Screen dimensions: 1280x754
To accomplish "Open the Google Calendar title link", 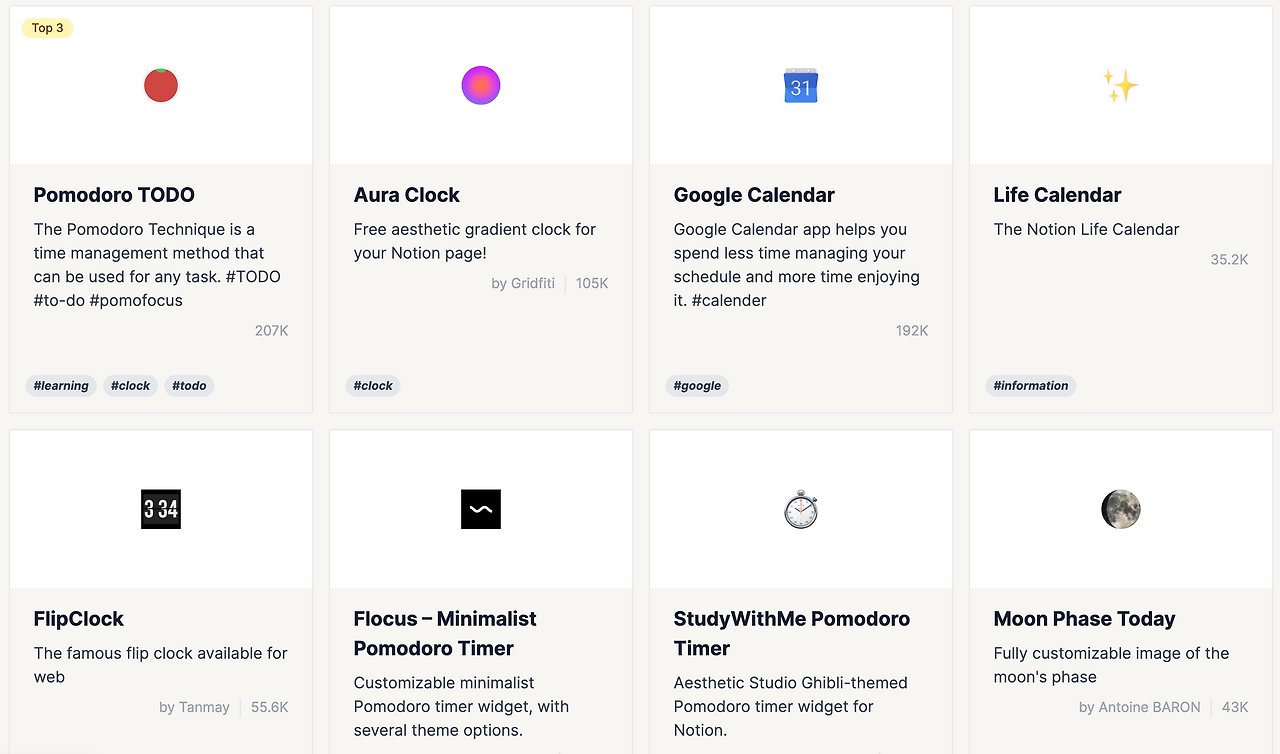I will [x=754, y=195].
